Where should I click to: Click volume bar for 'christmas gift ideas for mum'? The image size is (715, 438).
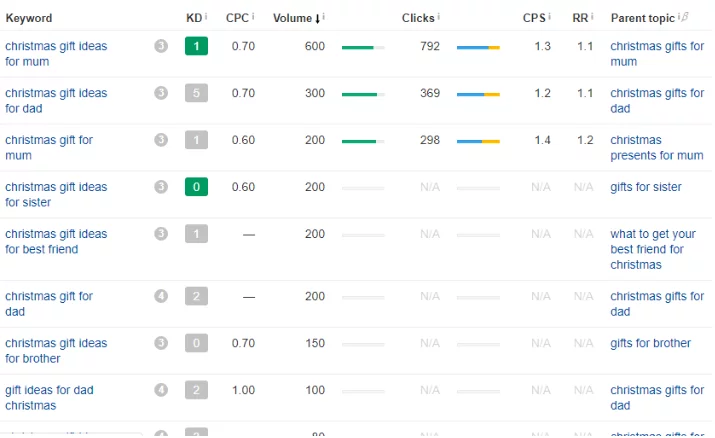[x=363, y=47]
